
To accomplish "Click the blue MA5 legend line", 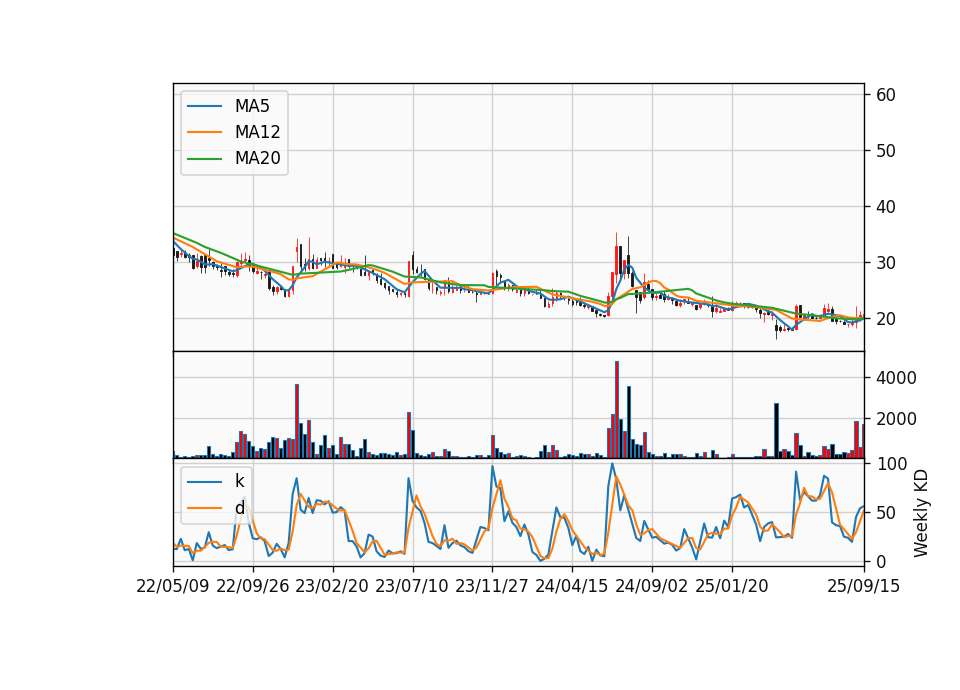I will pyautogui.click(x=204, y=106).
